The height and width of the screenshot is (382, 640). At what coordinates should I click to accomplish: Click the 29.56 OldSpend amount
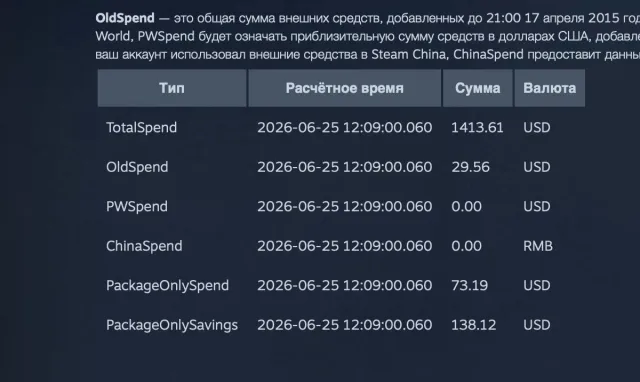coord(470,167)
